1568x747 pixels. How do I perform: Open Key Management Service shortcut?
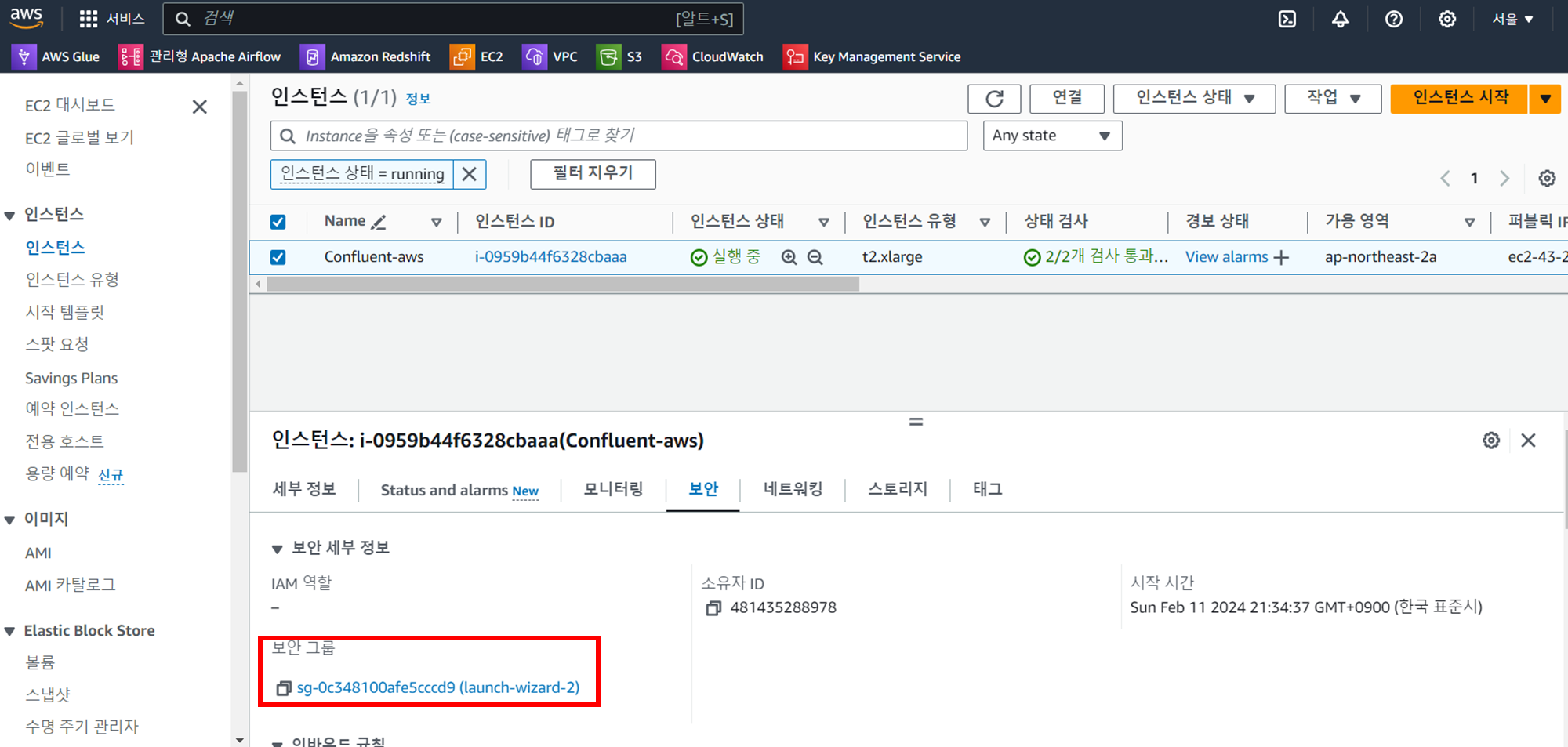(x=872, y=56)
